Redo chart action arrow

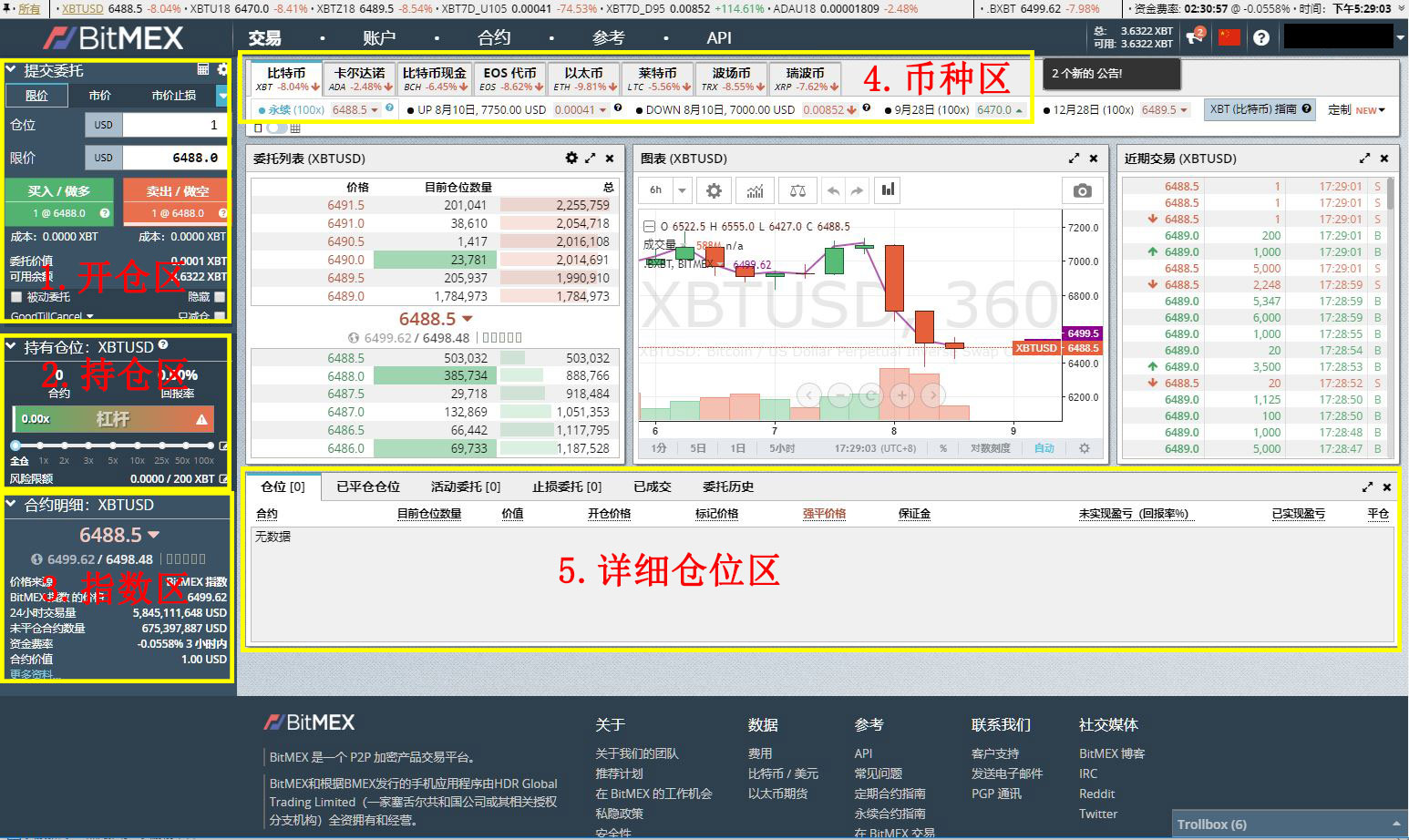coord(856,190)
